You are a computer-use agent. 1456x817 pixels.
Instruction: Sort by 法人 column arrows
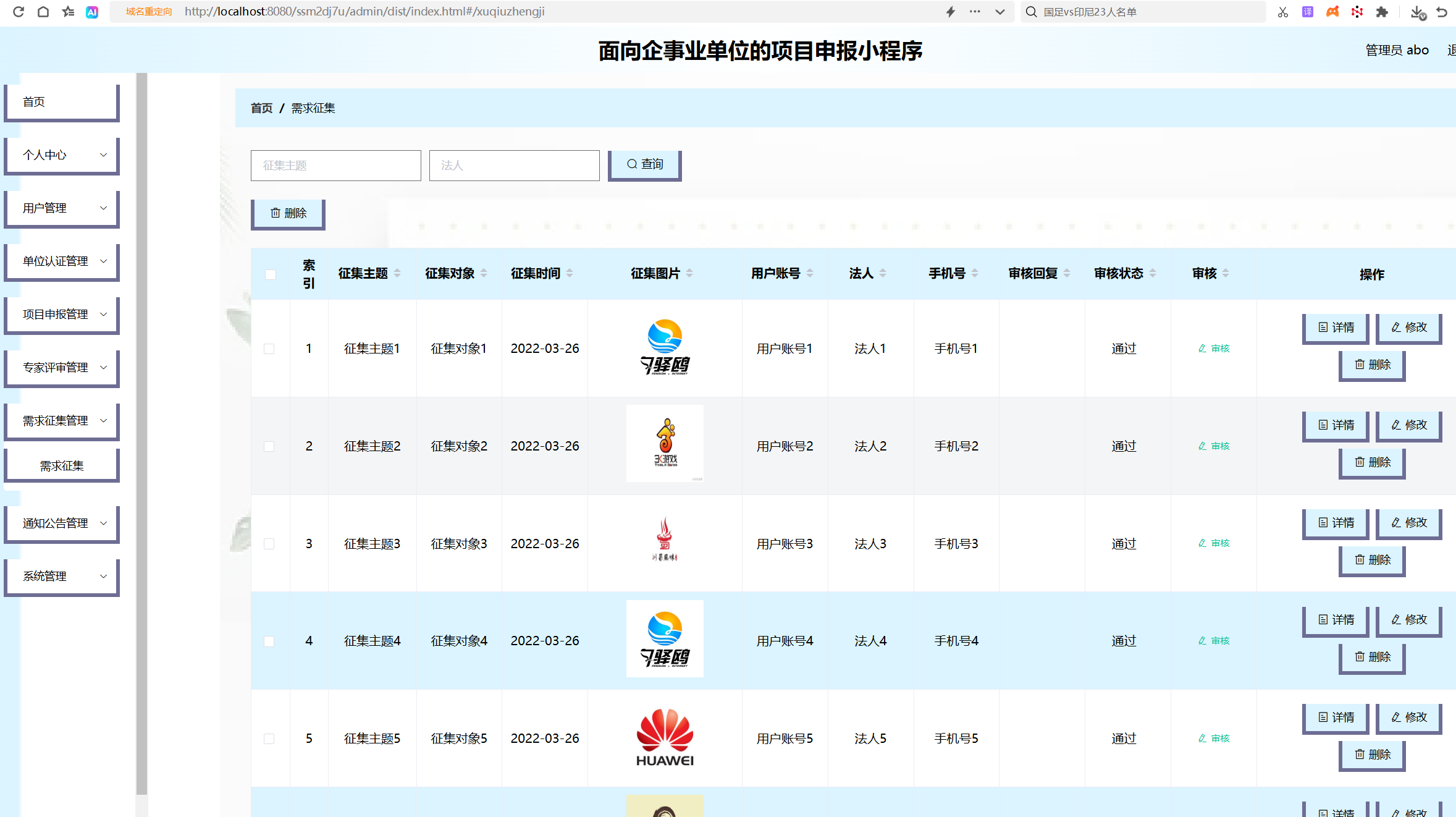point(883,273)
